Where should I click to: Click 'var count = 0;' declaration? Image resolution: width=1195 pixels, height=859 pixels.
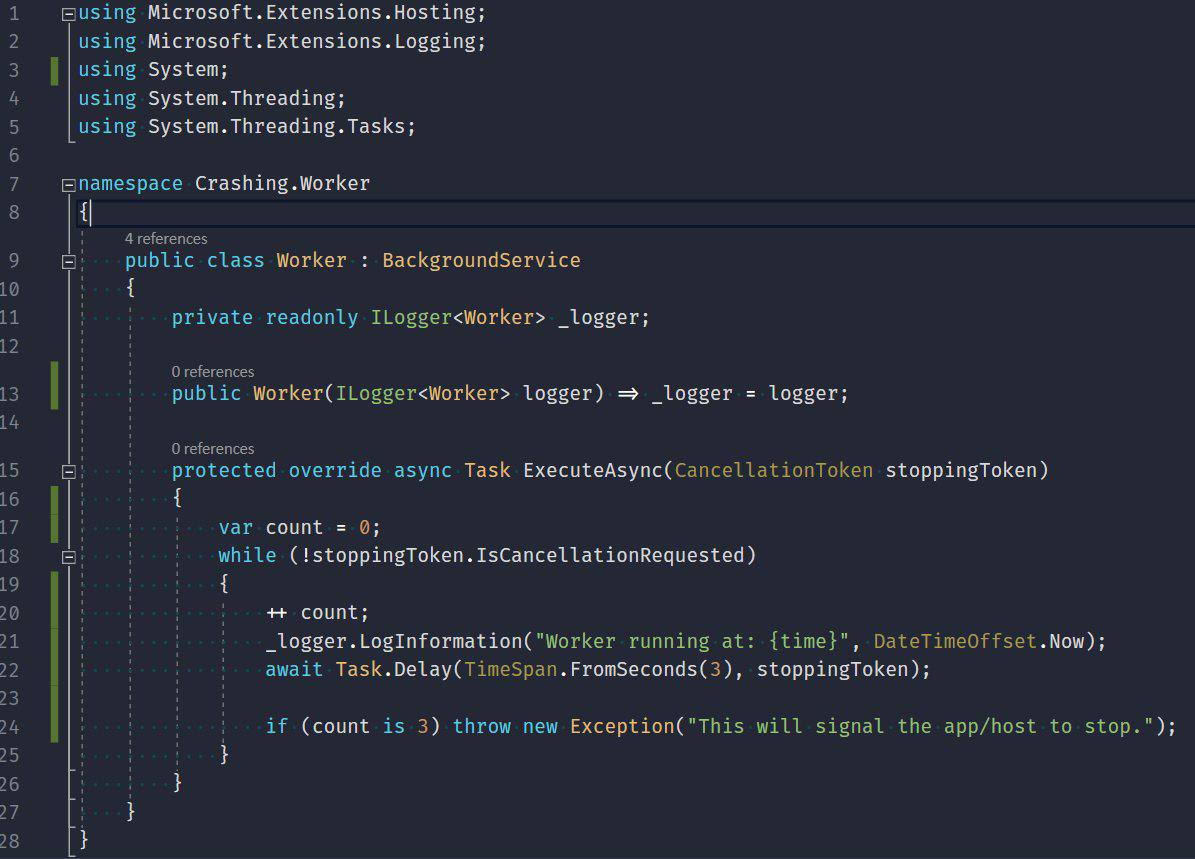click(300, 527)
